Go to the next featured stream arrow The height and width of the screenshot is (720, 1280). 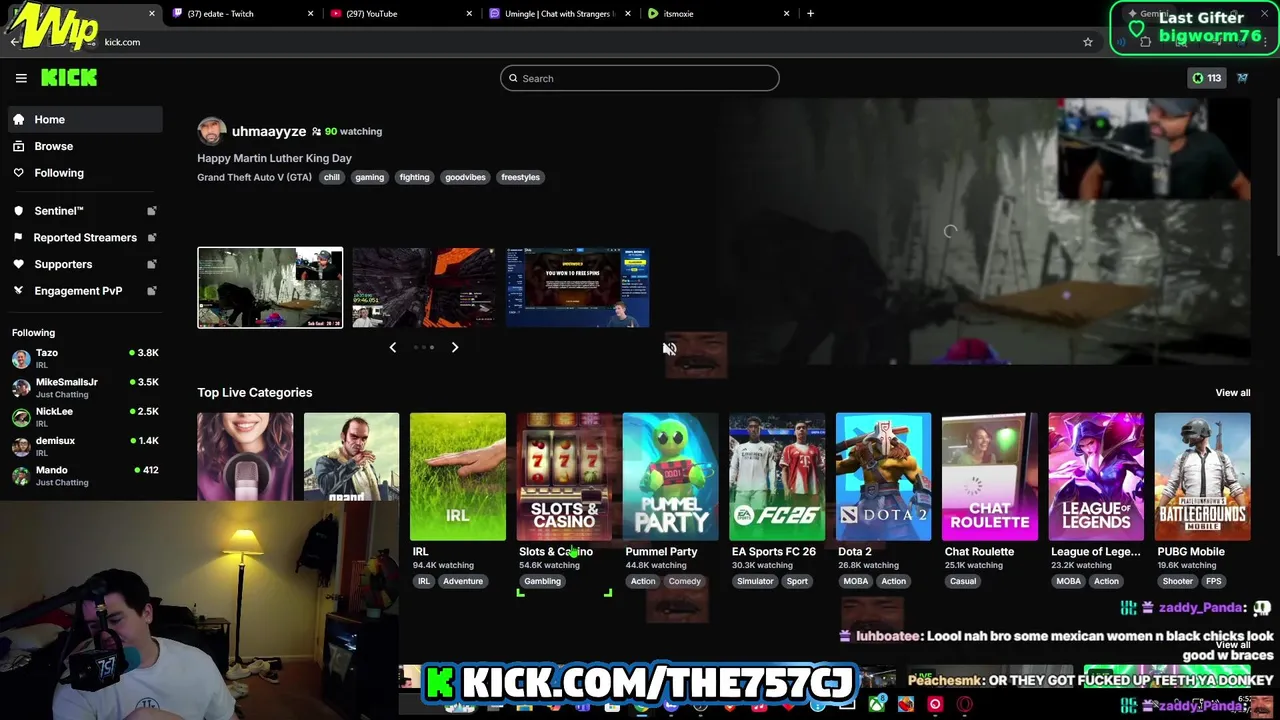coord(455,347)
